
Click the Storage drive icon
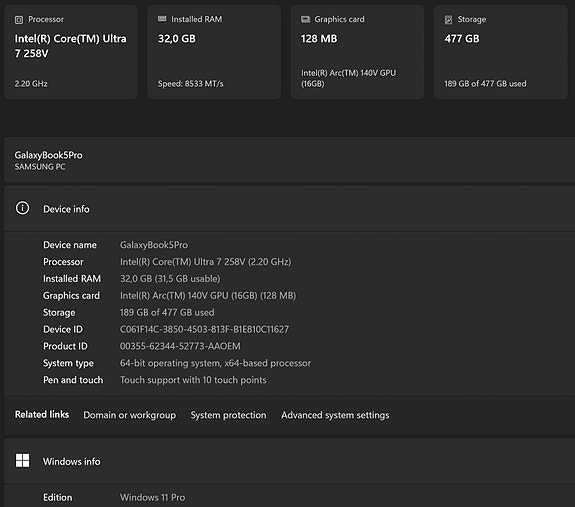coord(448,19)
